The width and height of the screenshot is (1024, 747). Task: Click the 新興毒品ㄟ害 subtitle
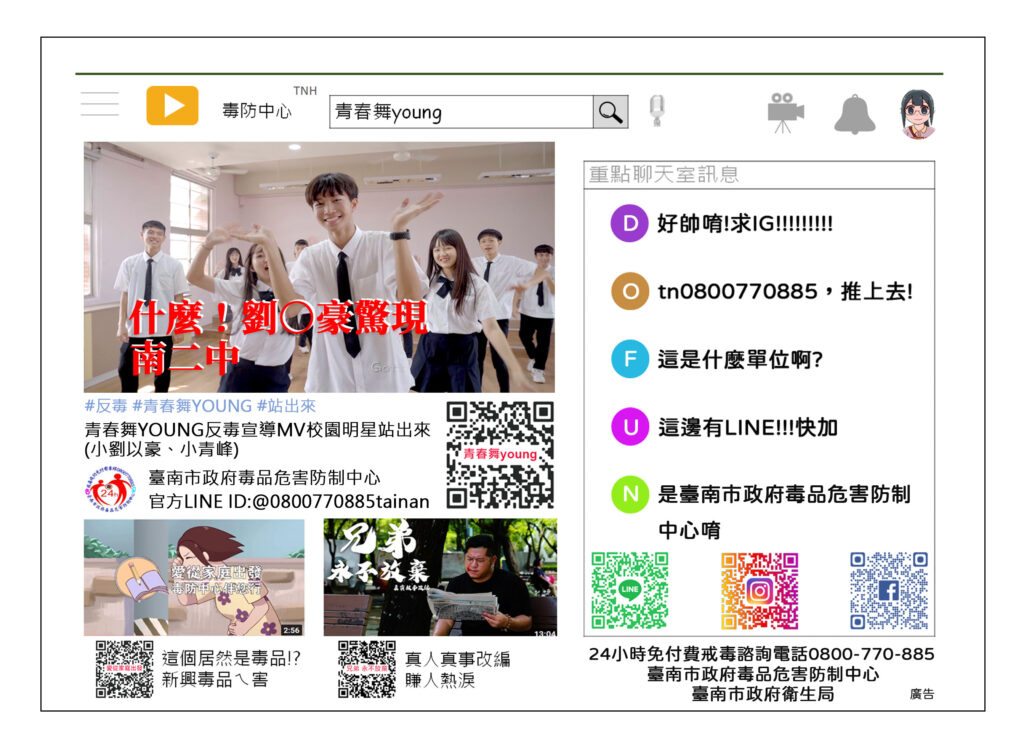(215, 680)
